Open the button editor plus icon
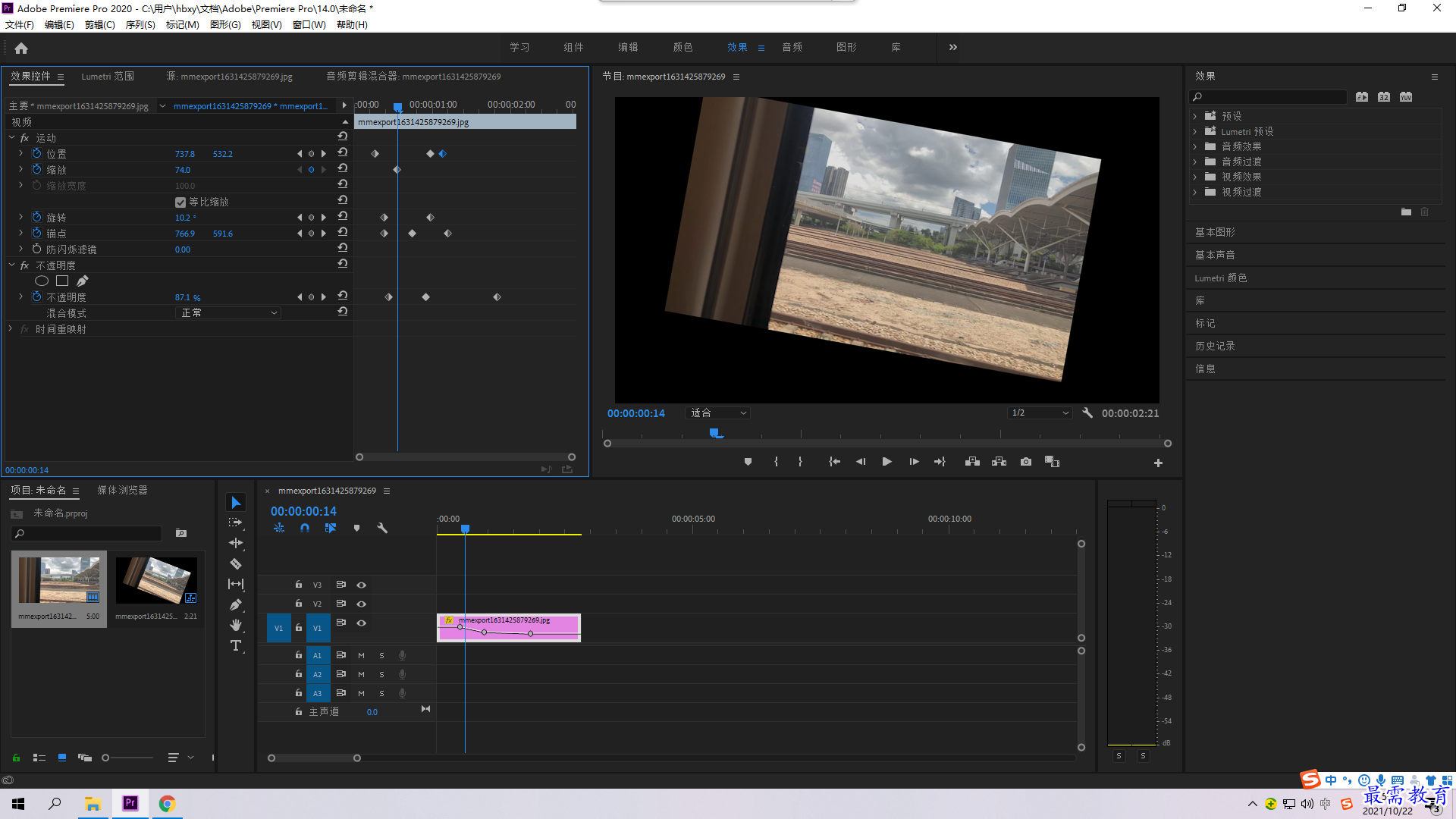This screenshot has height=819, width=1456. [1158, 463]
